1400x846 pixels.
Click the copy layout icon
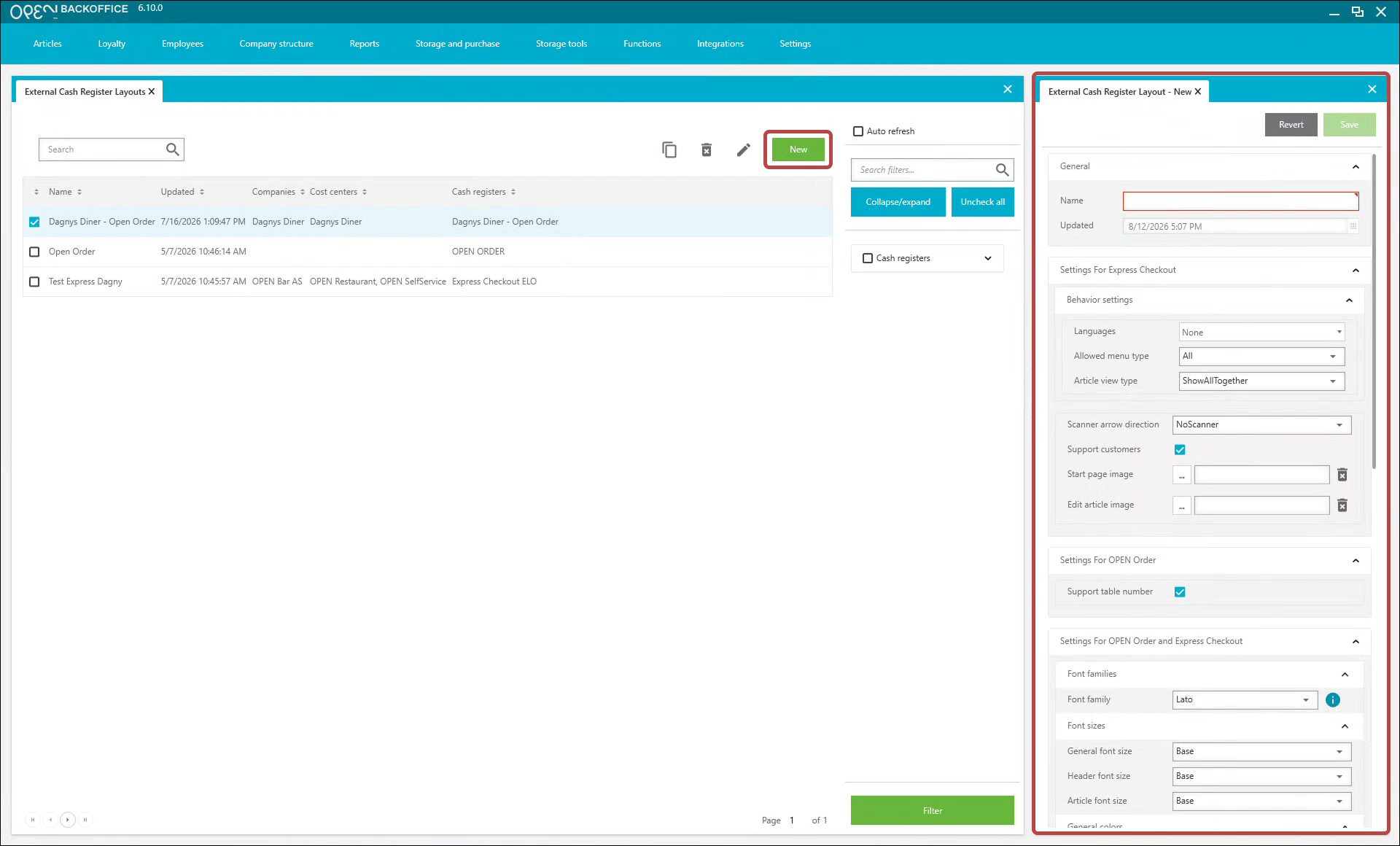(669, 150)
